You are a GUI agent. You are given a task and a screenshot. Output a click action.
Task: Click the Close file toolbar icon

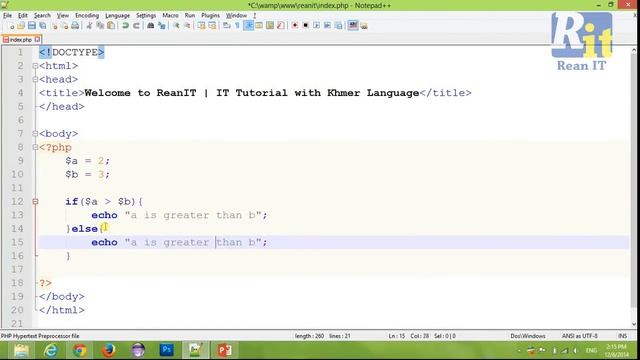point(54,26)
